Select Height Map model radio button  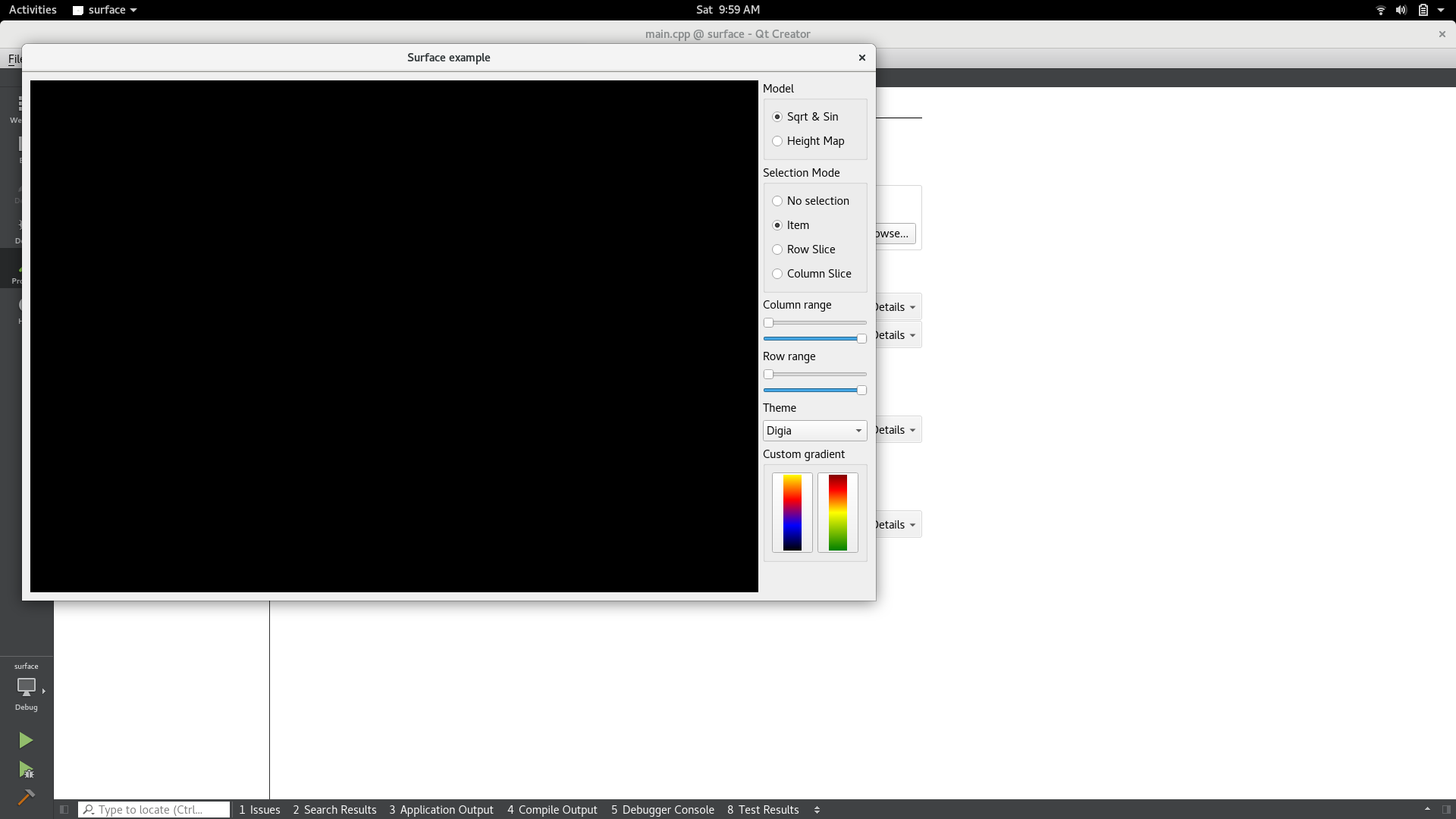coord(777,141)
